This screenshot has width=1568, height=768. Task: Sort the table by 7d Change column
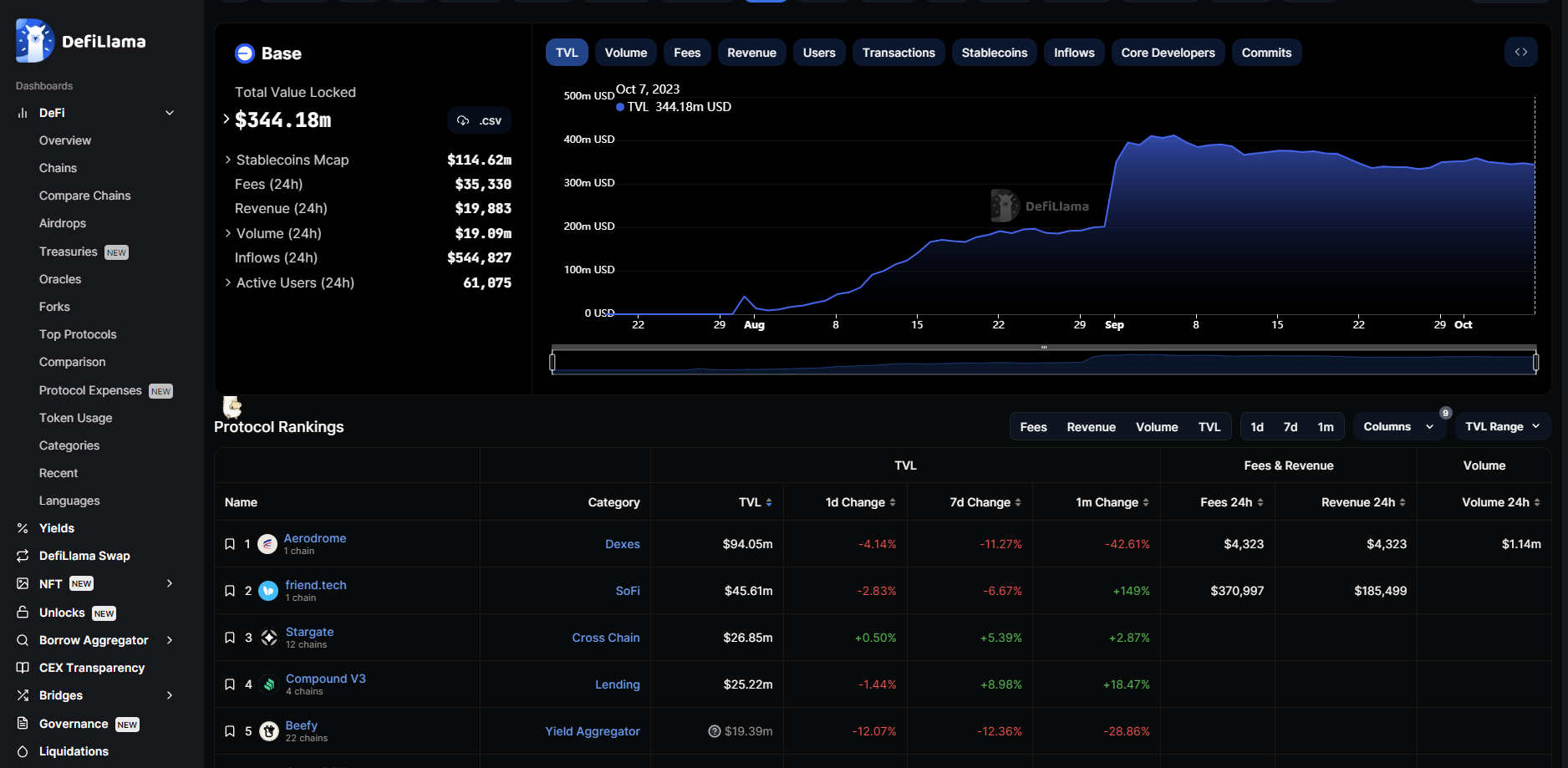click(x=985, y=502)
